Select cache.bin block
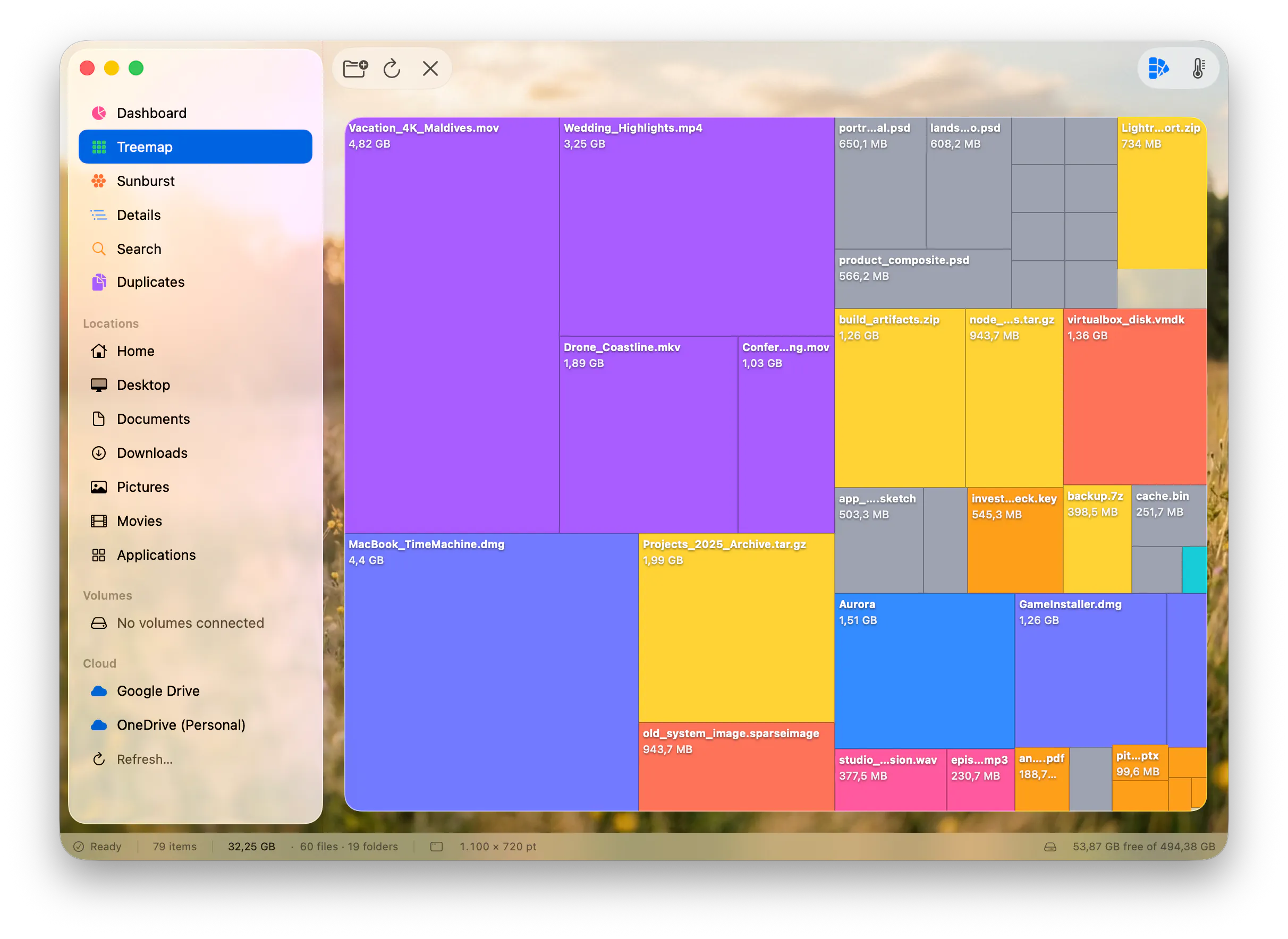The image size is (1288, 939). pyautogui.click(x=1169, y=516)
